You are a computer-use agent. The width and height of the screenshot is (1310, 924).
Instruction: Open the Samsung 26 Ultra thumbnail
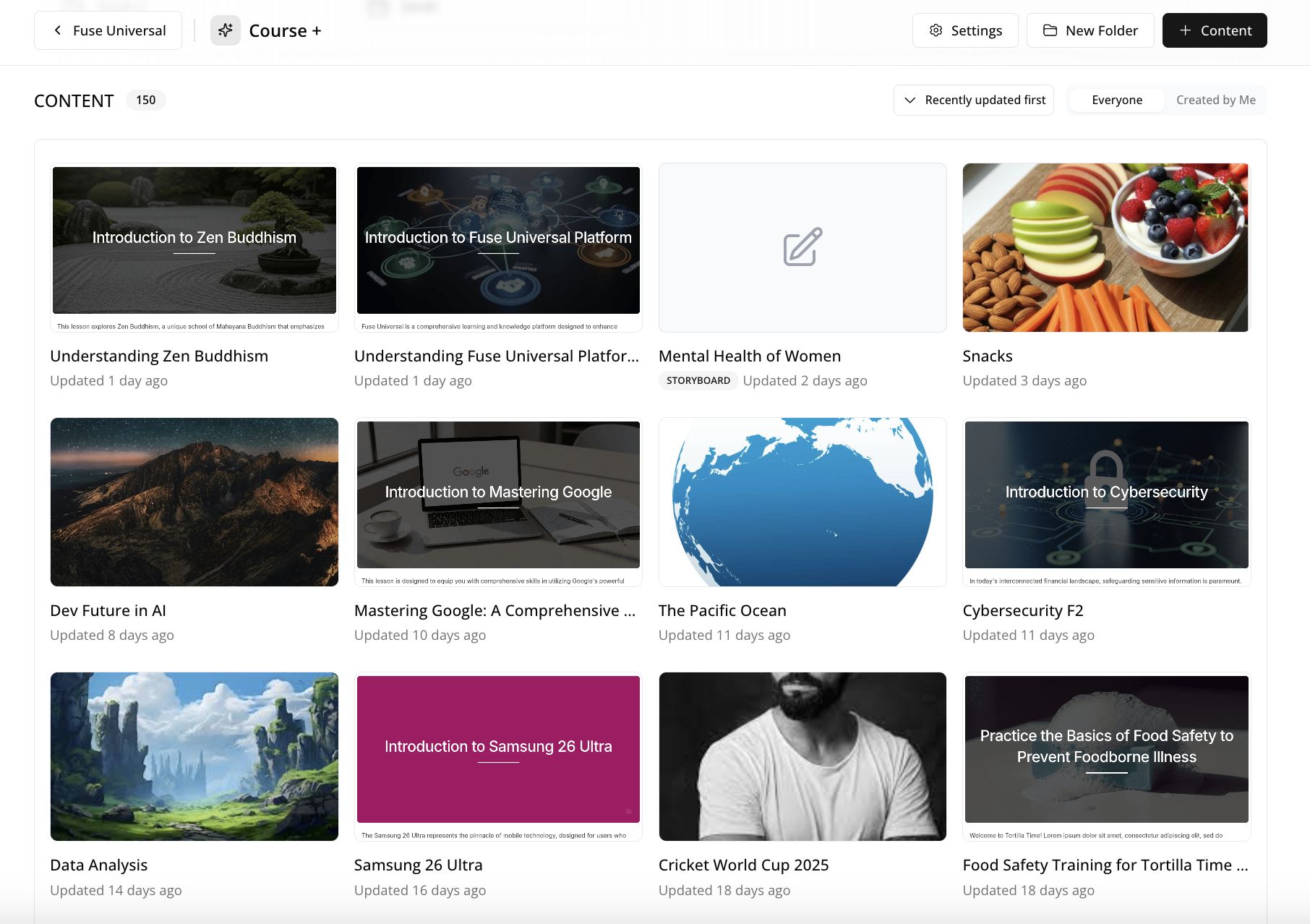[x=498, y=756]
